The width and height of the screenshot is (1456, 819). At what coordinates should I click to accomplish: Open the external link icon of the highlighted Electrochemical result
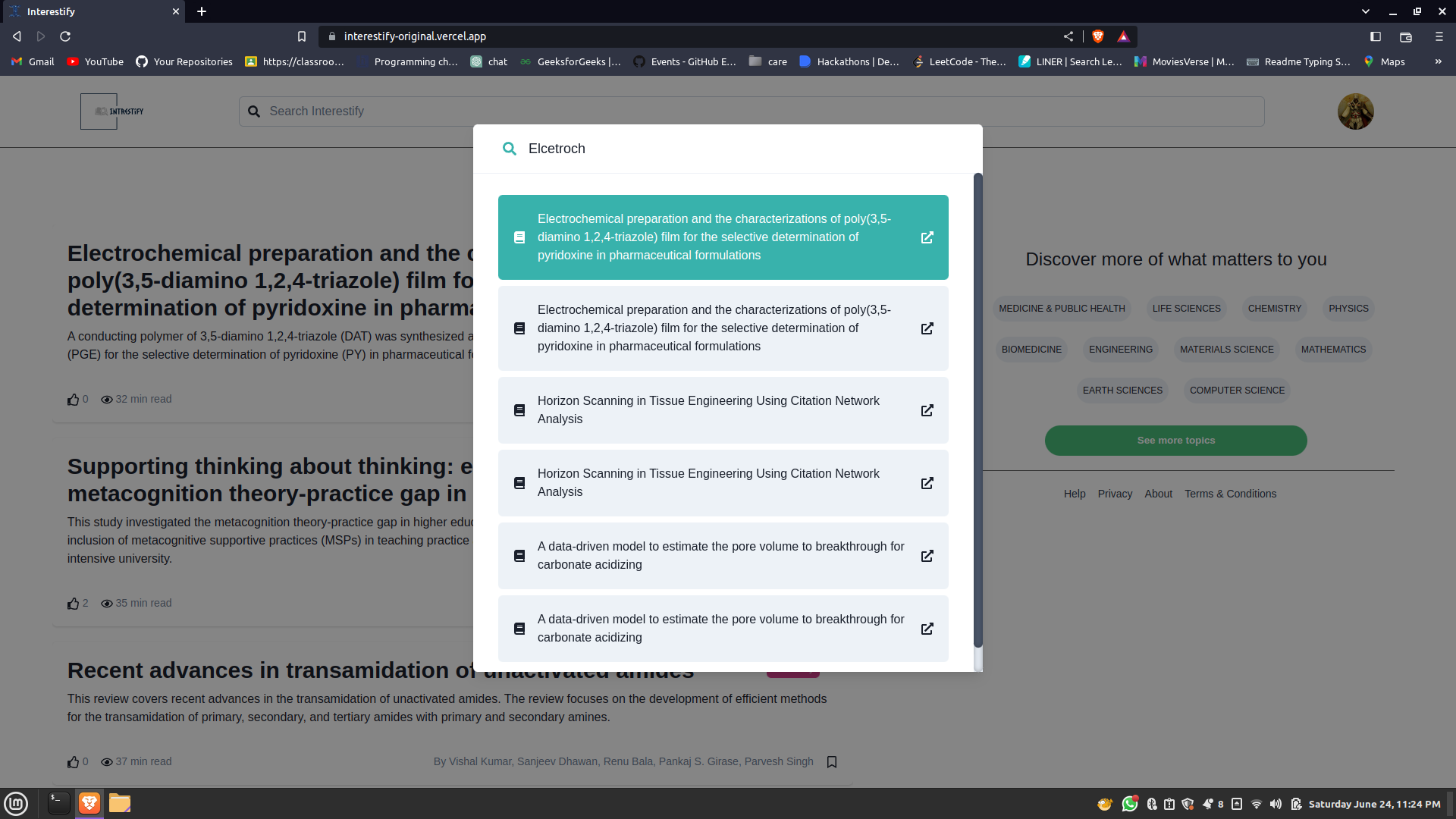927,237
